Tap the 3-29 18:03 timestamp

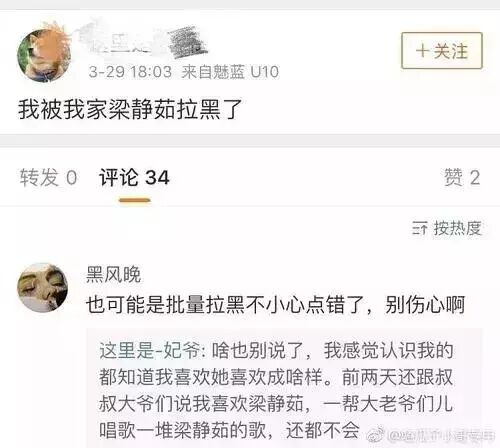tap(130, 72)
